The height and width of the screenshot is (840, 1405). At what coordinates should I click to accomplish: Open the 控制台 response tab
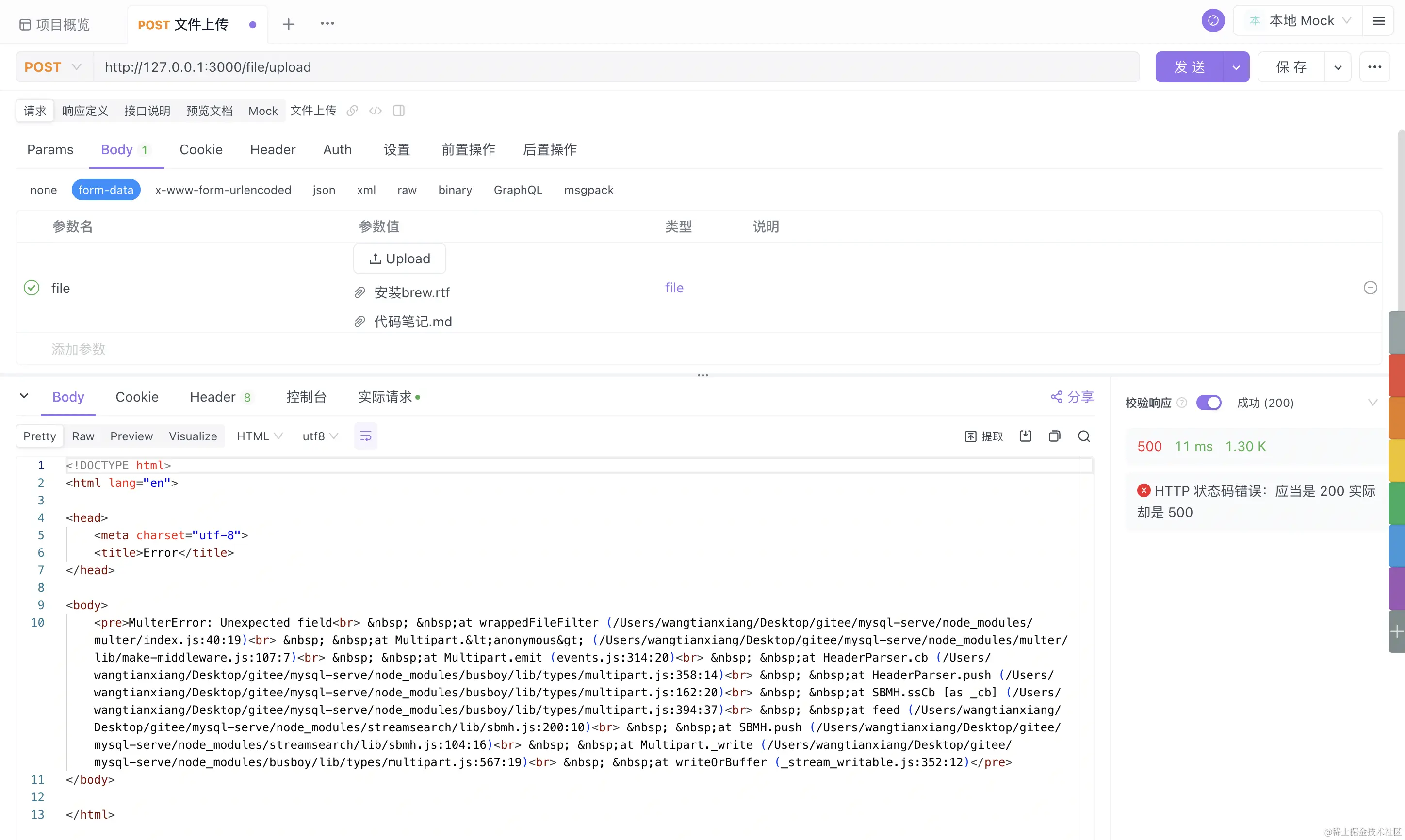click(306, 396)
